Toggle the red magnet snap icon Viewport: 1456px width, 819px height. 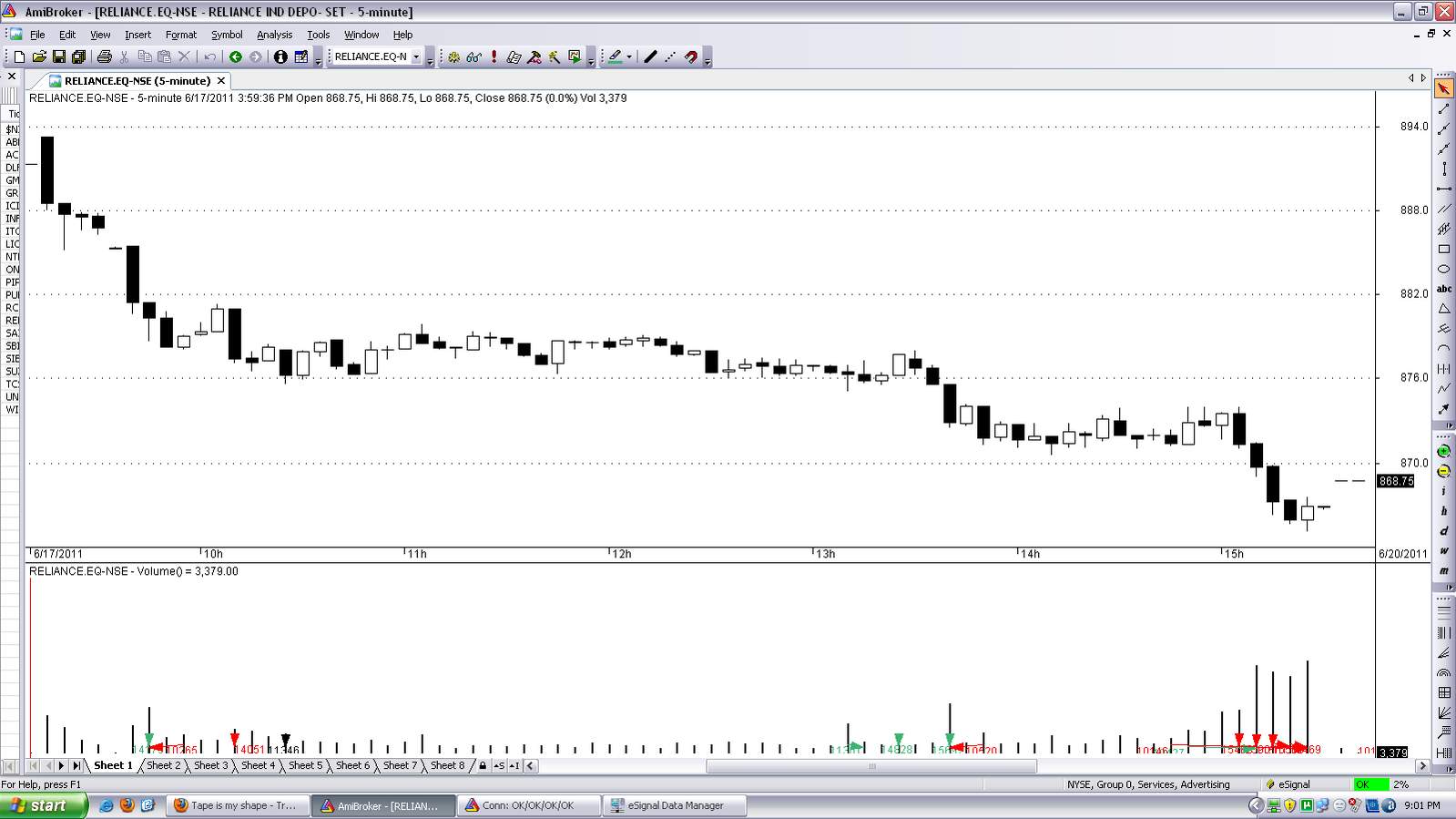point(691,56)
